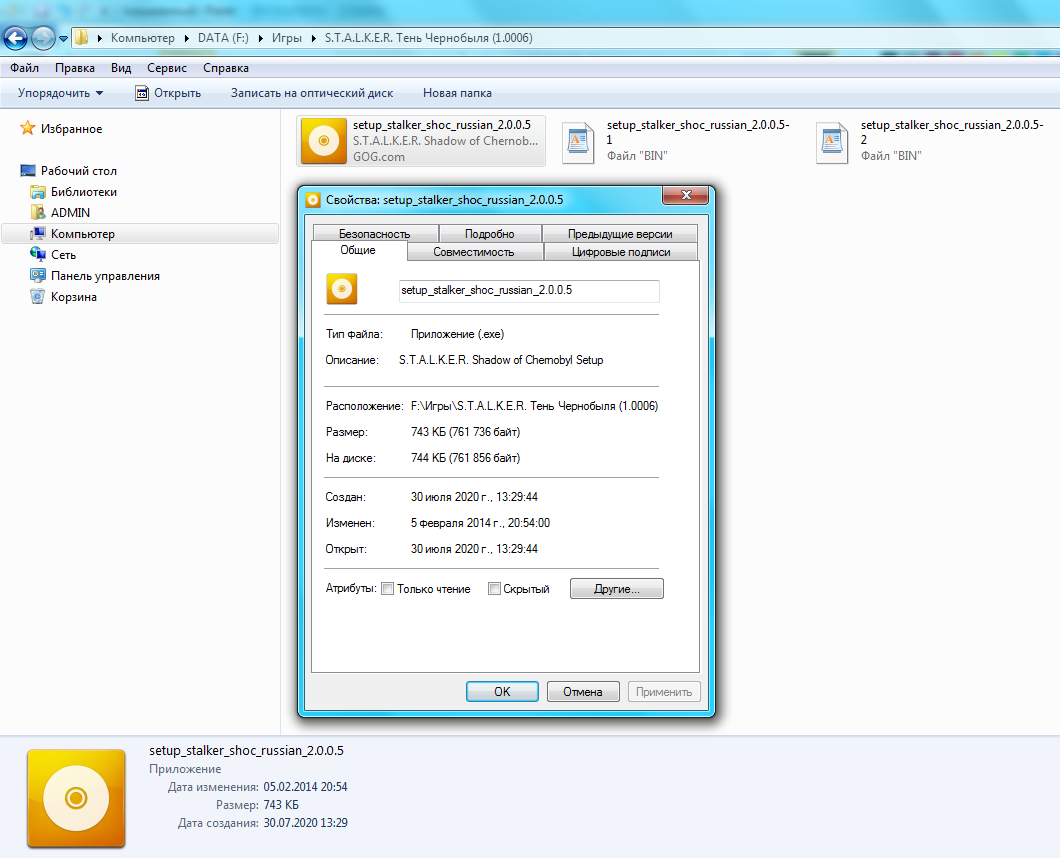Click the Отмена button
The image size is (1060, 858).
tap(583, 692)
